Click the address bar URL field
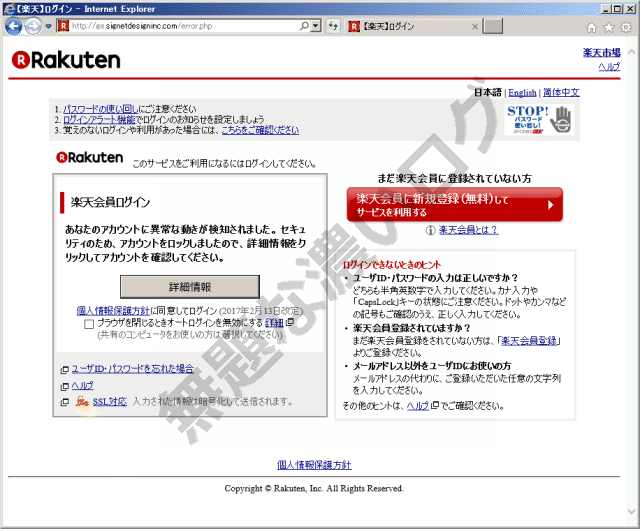Image resolution: width=640 pixels, height=529 pixels. click(184, 26)
